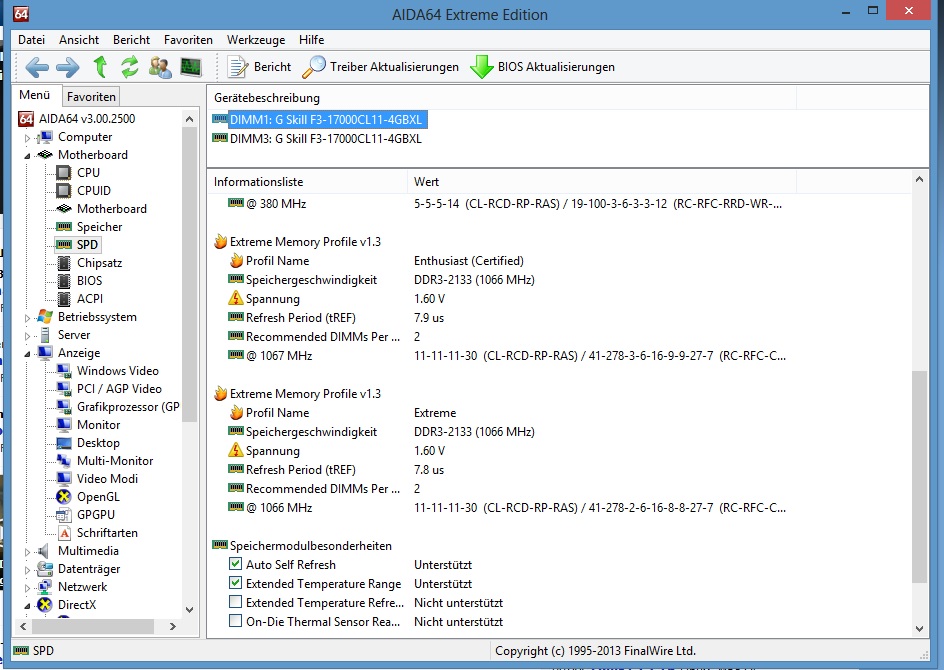This screenshot has width=944, height=670.
Task: Open the user management people icon
Action: click(160, 67)
